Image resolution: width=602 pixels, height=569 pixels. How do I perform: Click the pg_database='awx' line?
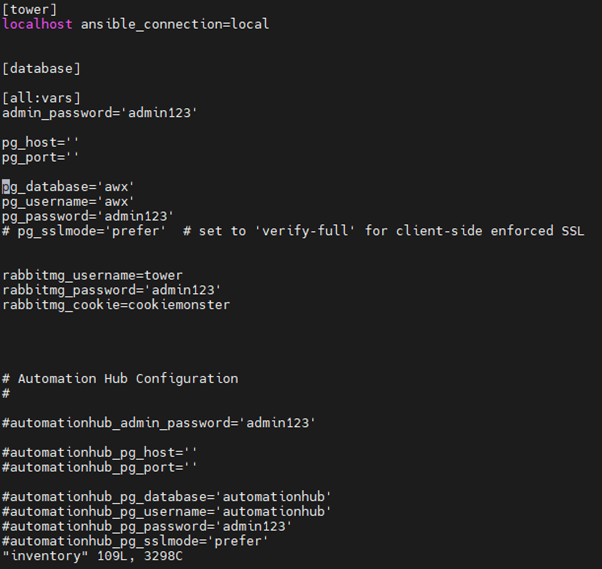(68, 187)
